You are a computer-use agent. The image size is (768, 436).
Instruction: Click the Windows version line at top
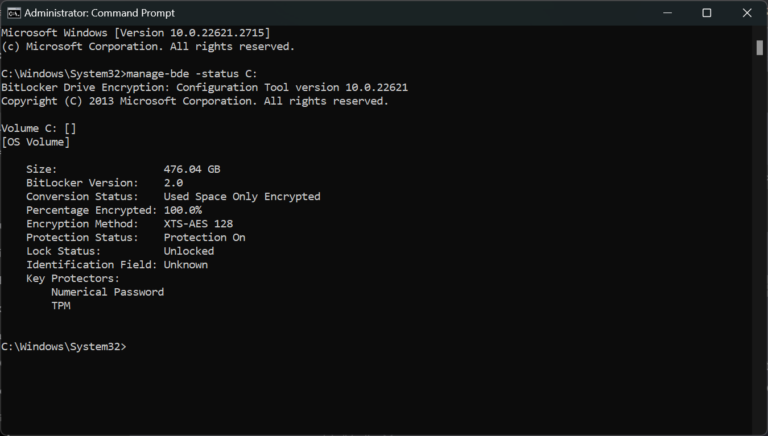click(x=136, y=33)
